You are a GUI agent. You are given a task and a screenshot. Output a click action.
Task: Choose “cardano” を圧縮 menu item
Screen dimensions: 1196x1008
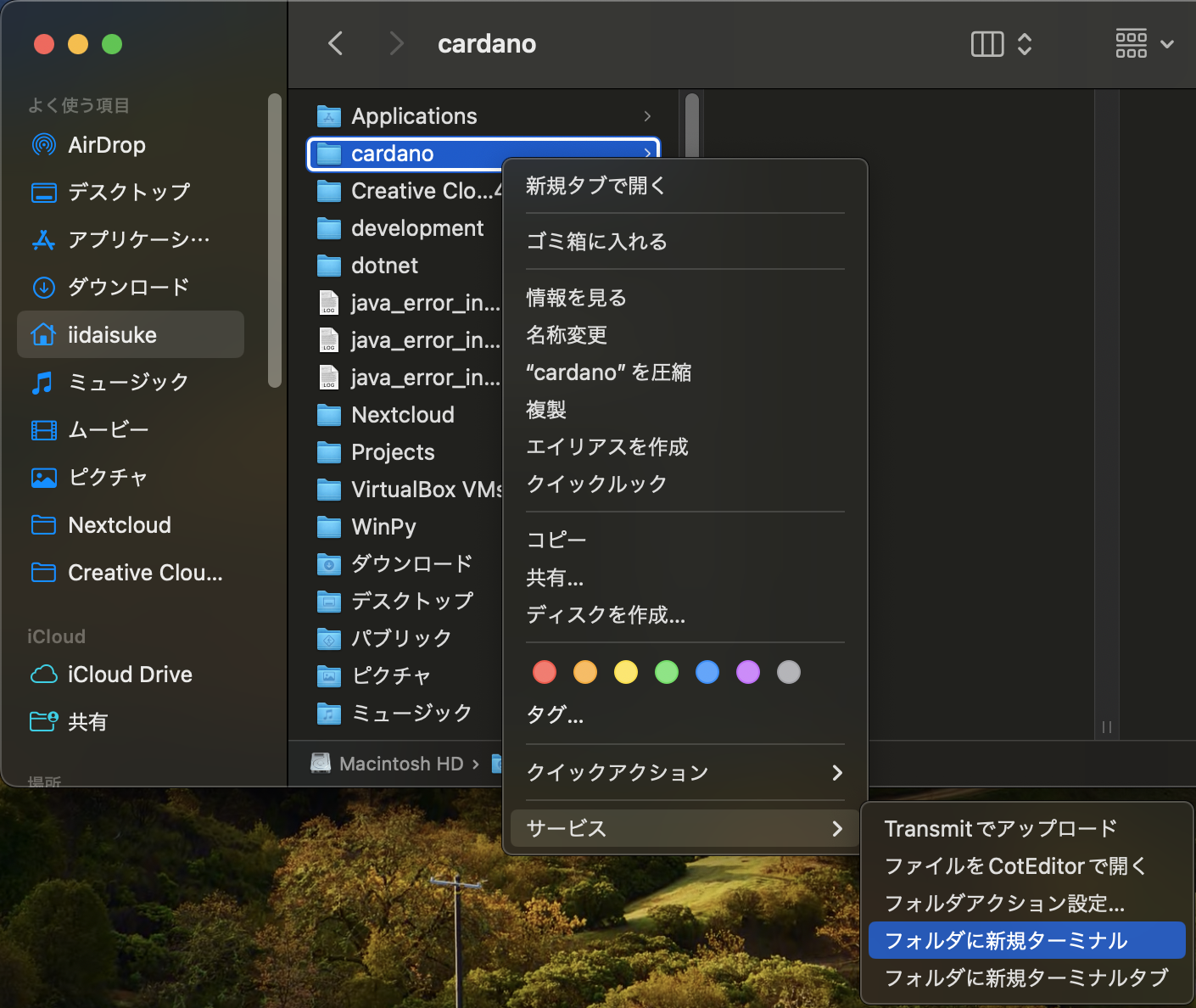(x=685, y=372)
